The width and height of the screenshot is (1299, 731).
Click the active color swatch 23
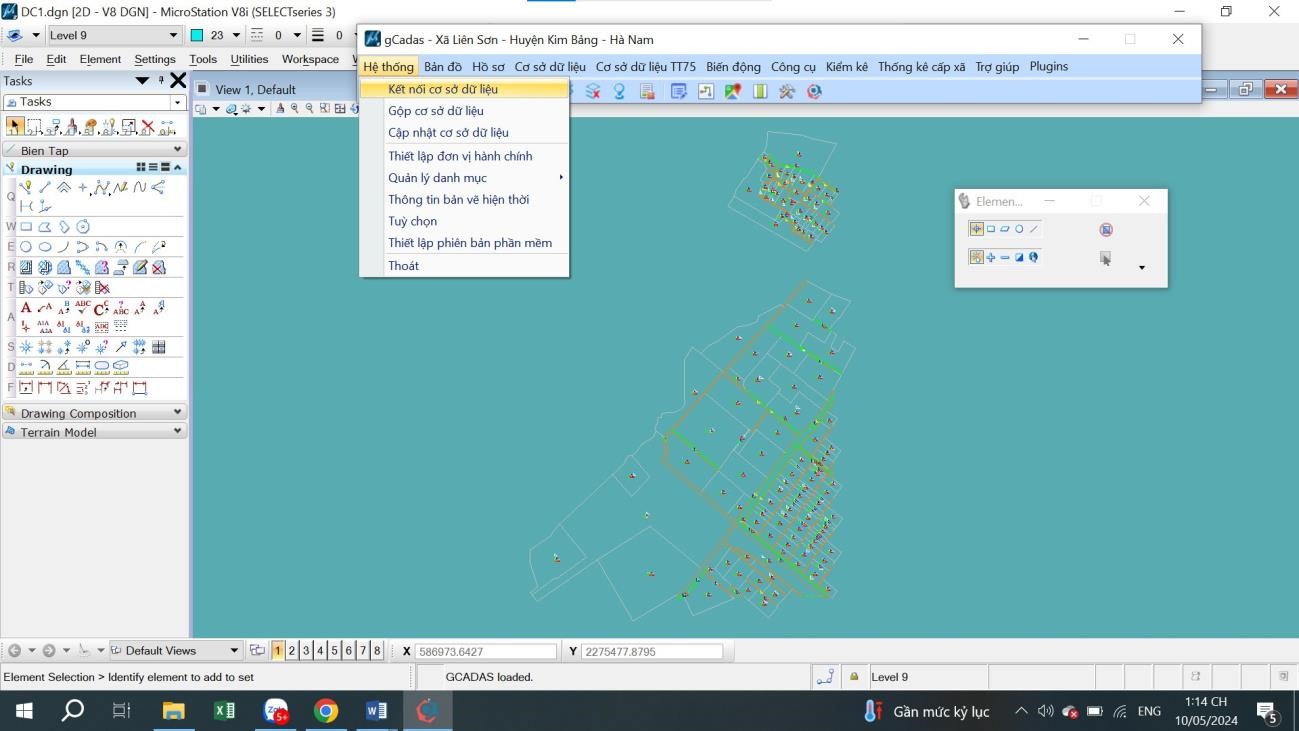(197, 35)
